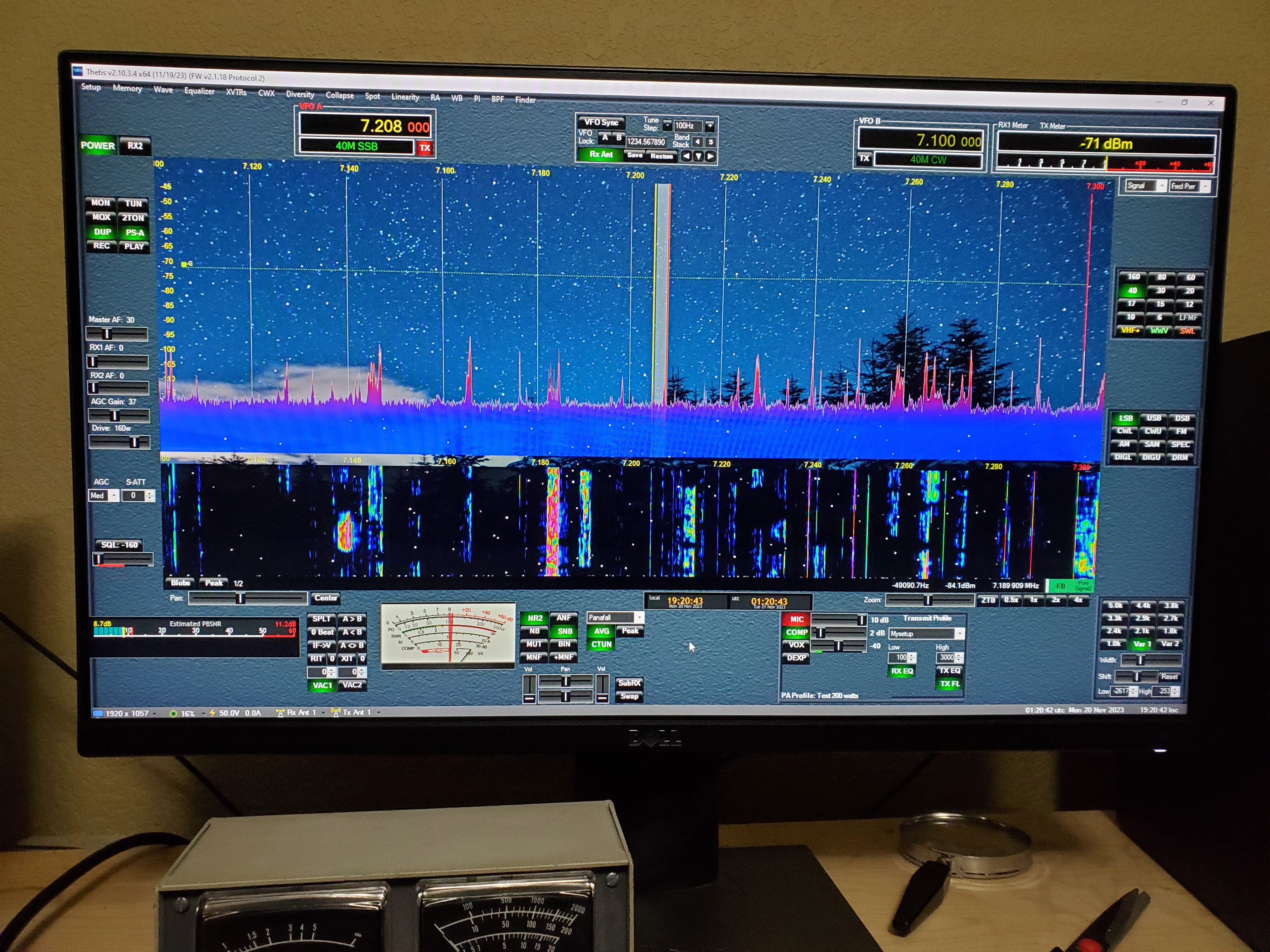Toggle the NR2 noise reduction button
This screenshot has height=952, width=1270.
coord(535,618)
